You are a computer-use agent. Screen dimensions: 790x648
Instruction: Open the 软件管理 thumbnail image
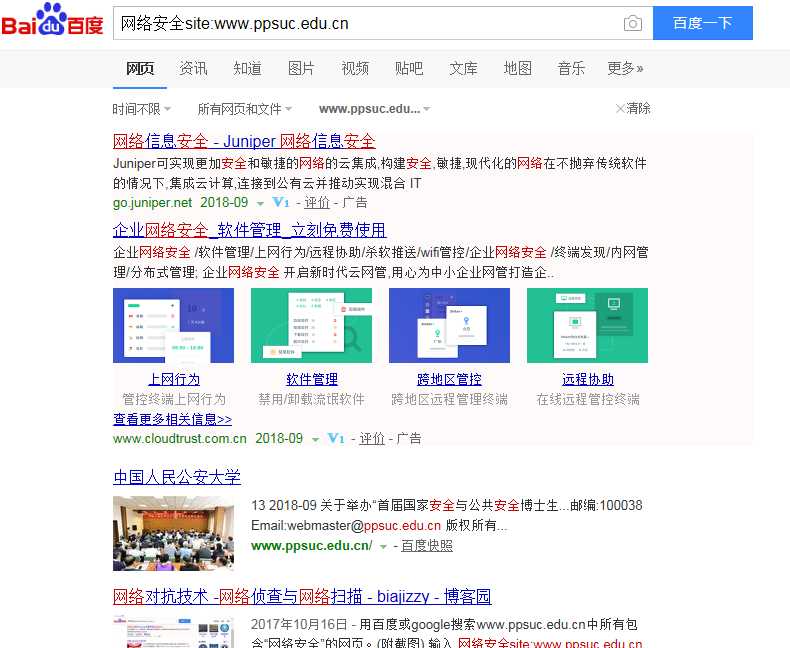coord(311,326)
